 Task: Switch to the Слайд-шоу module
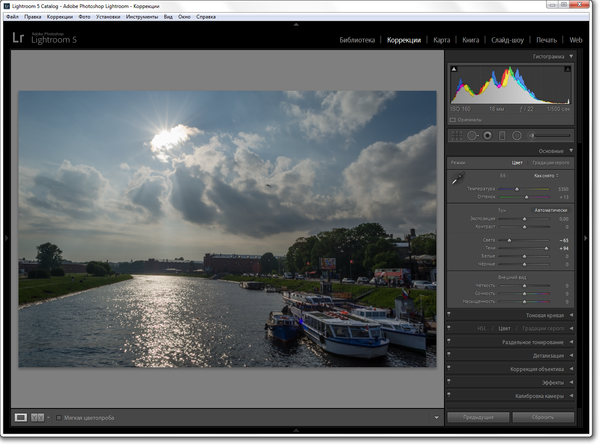point(507,40)
